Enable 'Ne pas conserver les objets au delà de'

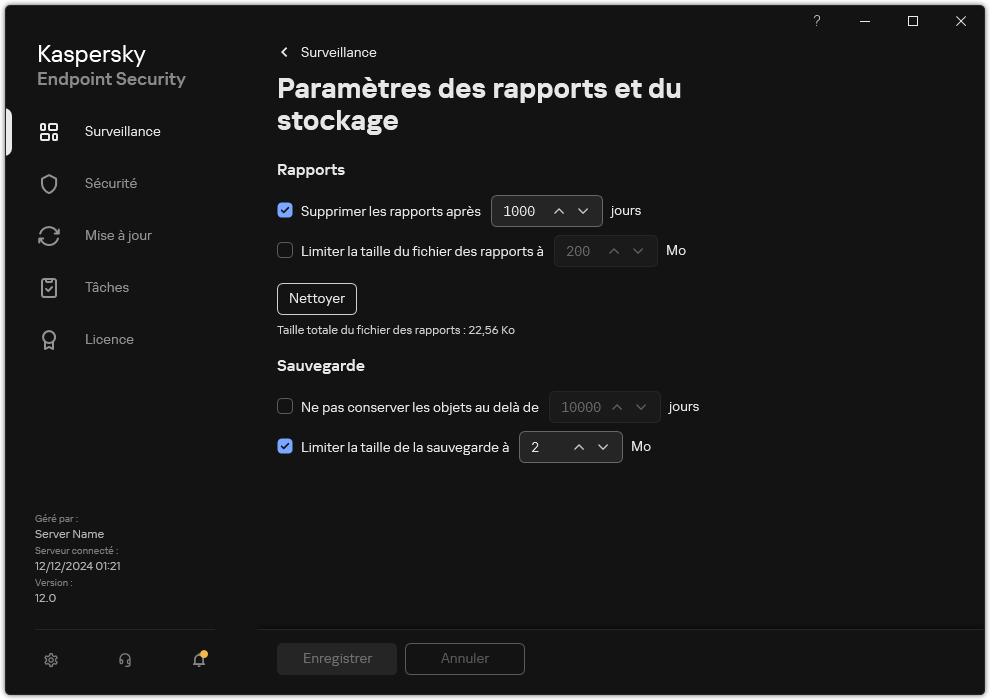pyautogui.click(x=285, y=407)
